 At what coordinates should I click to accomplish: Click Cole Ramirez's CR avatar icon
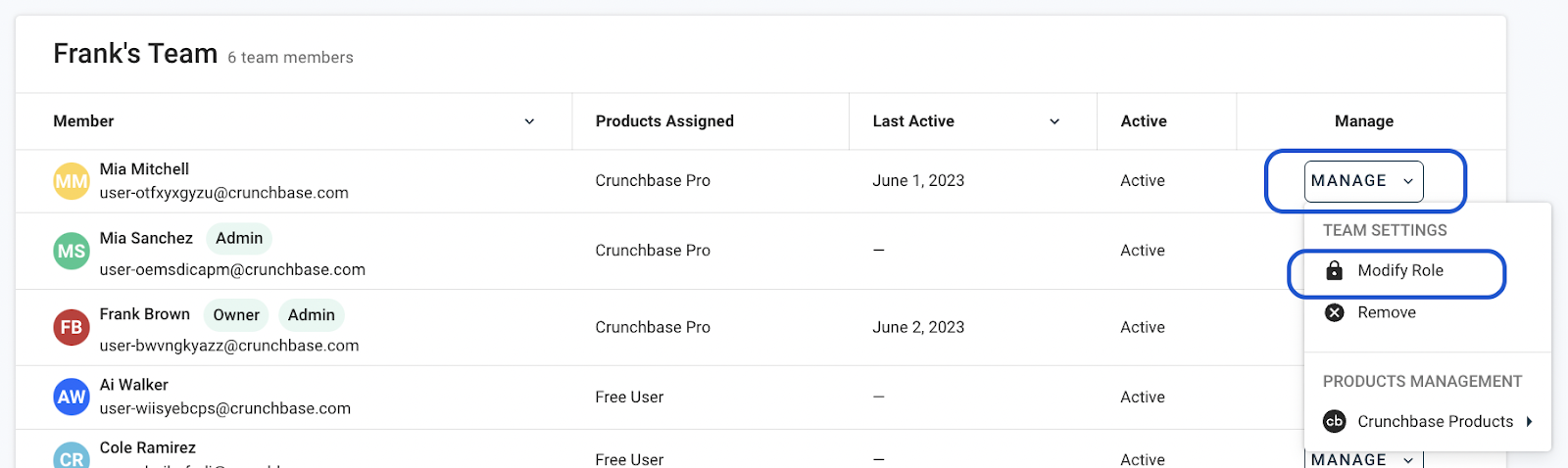click(72, 458)
